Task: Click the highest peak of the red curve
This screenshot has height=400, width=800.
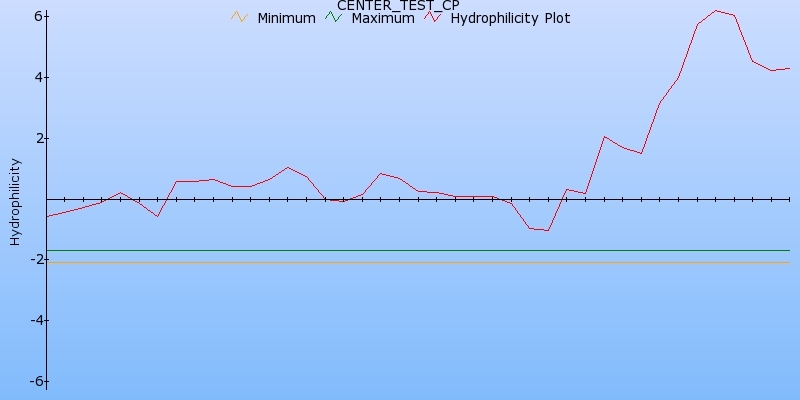Action: pos(716,11)
